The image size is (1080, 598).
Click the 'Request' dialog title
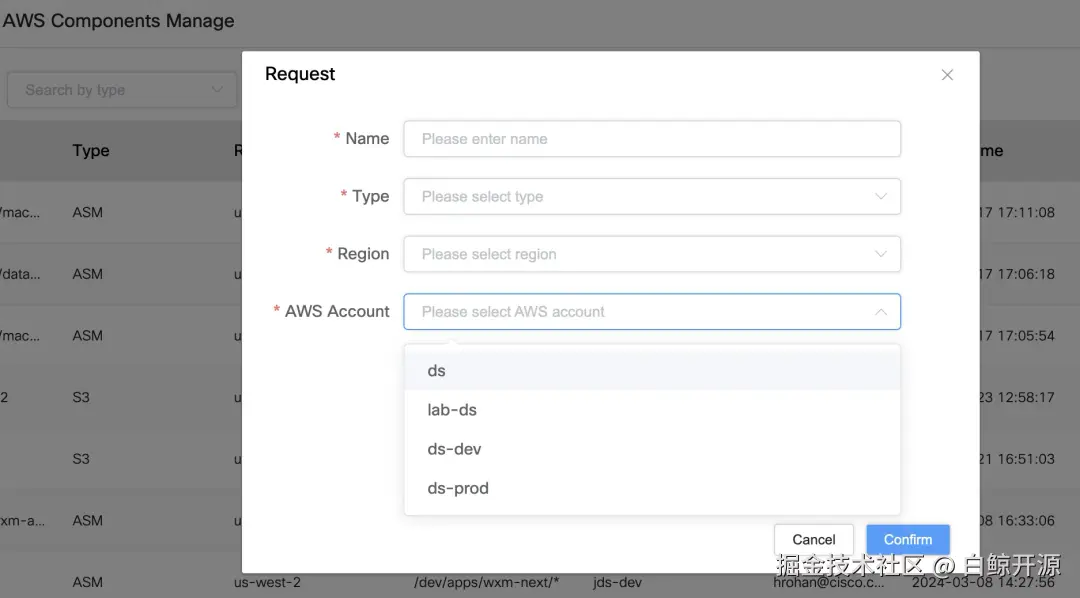300,74
